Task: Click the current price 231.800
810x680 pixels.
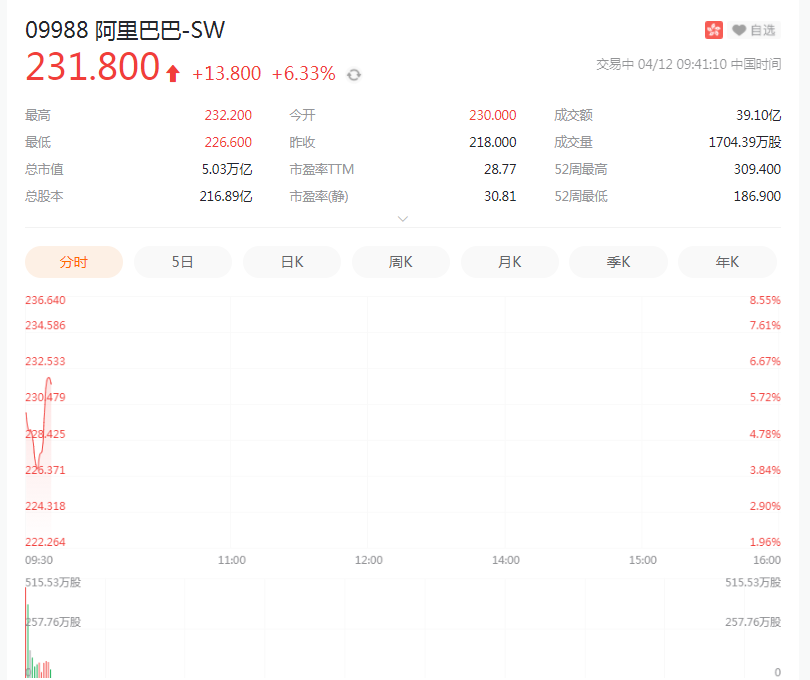Action: pos(92,68)
